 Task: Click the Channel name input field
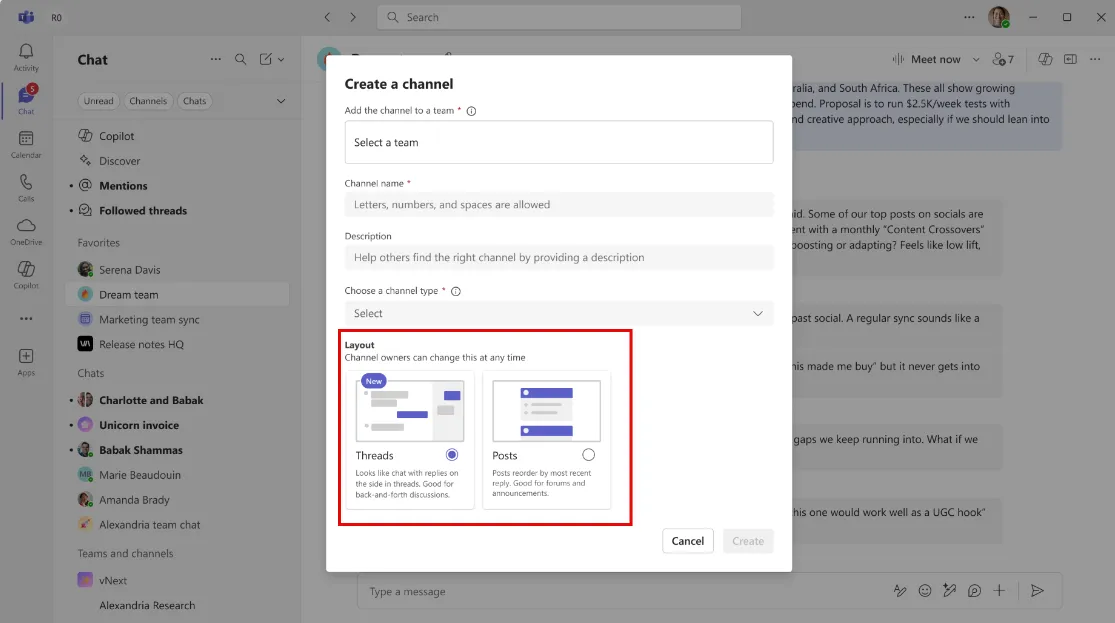[x=558, y=205]
